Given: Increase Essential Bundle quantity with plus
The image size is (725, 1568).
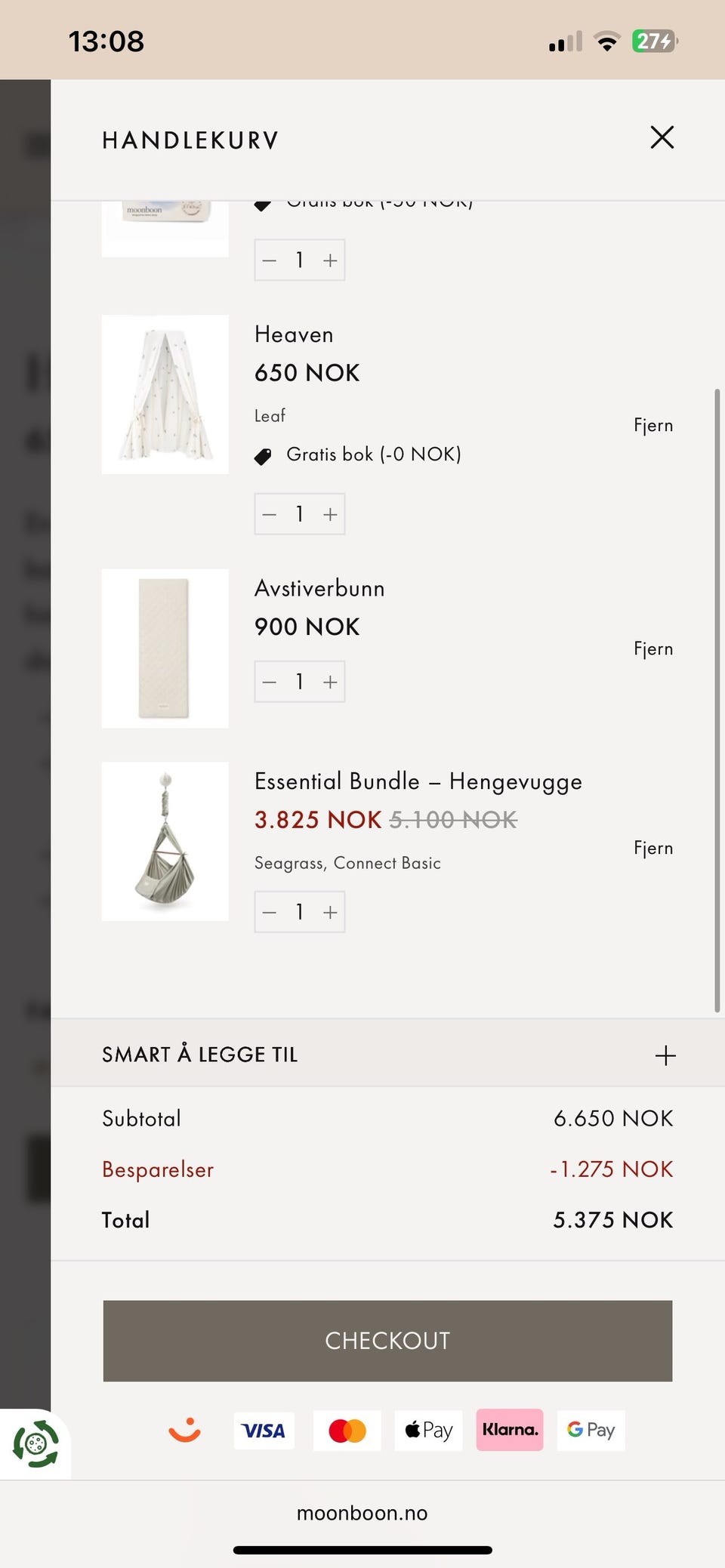Looking at the screenshot, I should click(330, 912).
